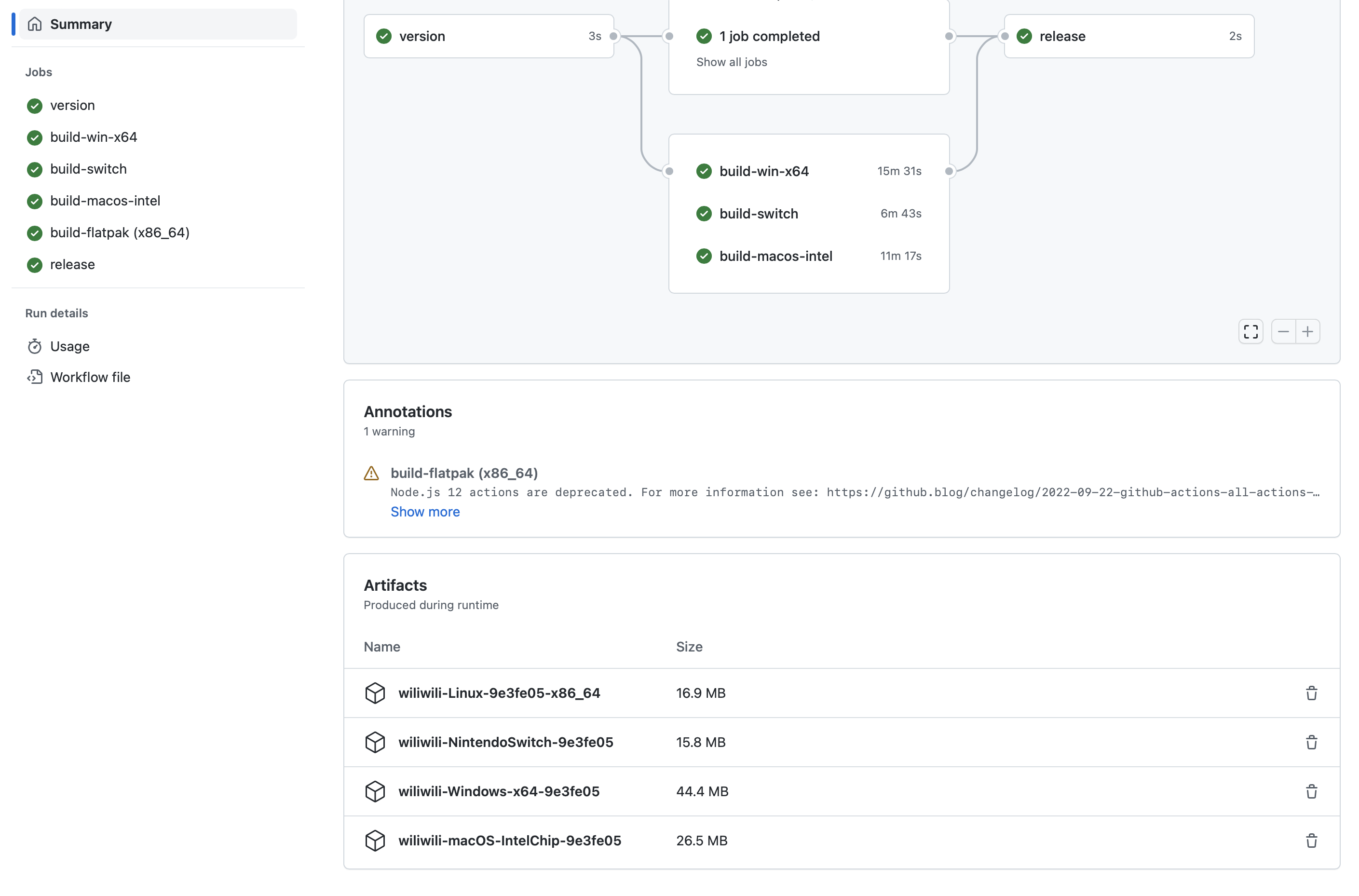Viewport: 1359px width, 896px height.
Task: Expand Show all jobs in graph
Action: [x=732, y=62]
